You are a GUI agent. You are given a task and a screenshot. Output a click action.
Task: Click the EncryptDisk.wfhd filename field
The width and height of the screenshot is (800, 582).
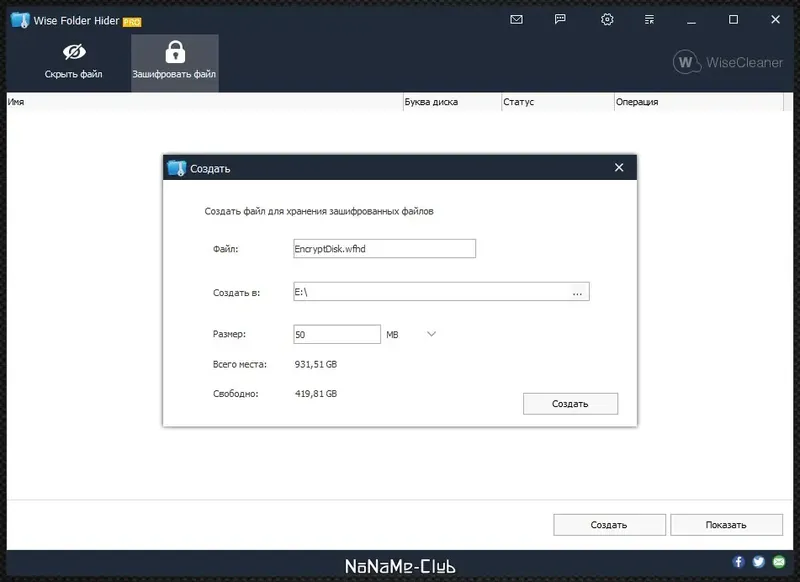(x=384, y=248)
